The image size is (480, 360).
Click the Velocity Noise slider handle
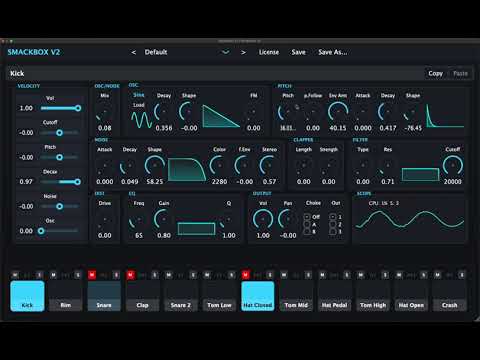point(59,206)
